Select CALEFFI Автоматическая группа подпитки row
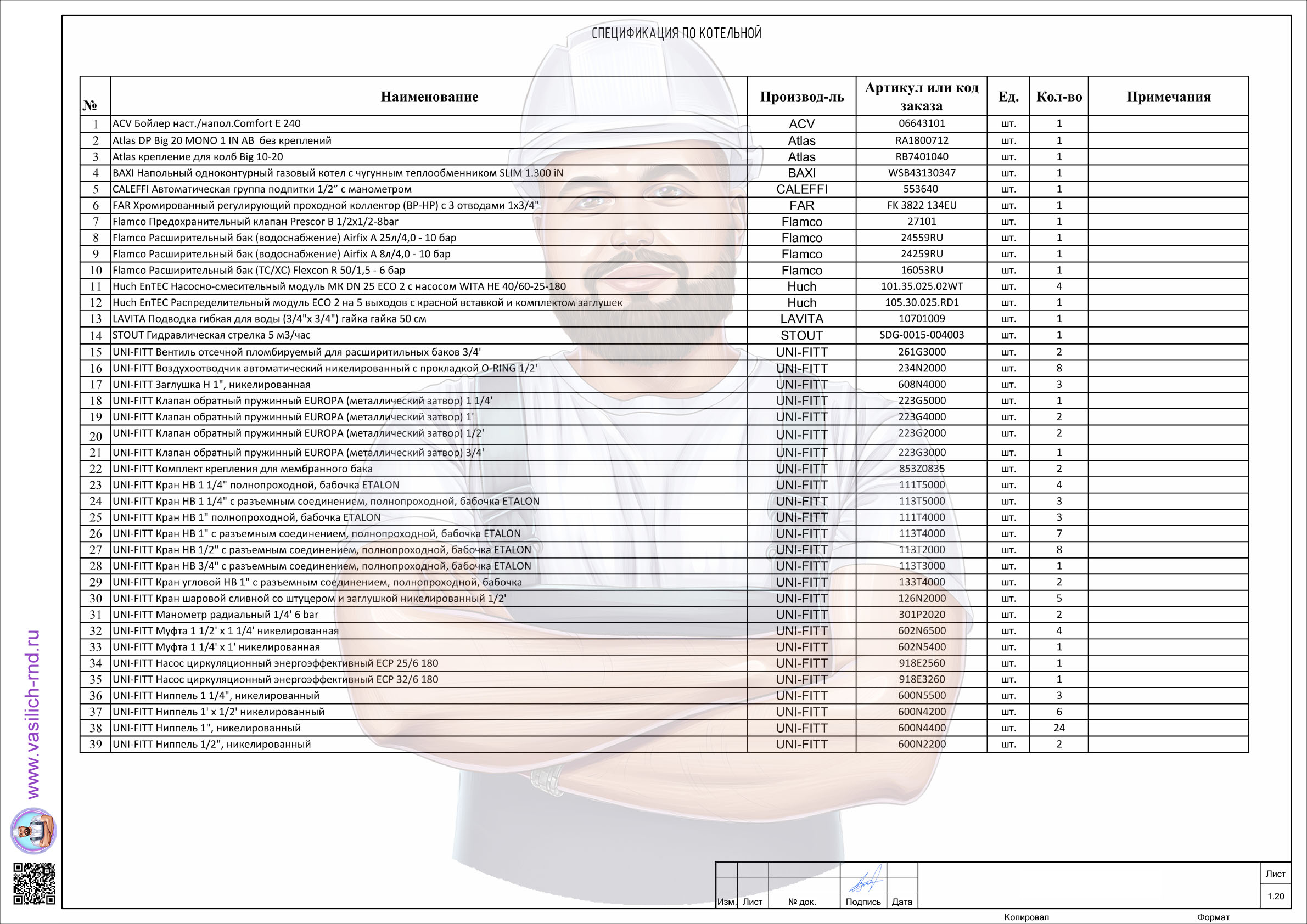 664,189
